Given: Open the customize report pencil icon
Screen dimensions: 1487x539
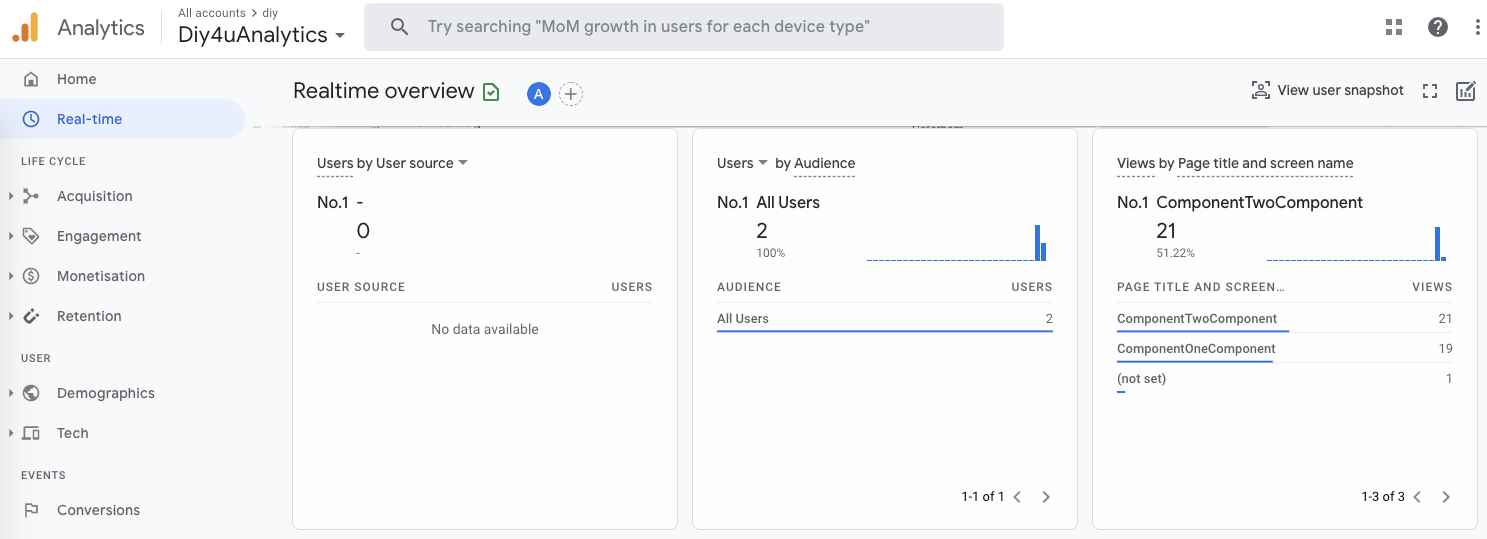Looking at the screenshot, I should tap(1465, 91).
